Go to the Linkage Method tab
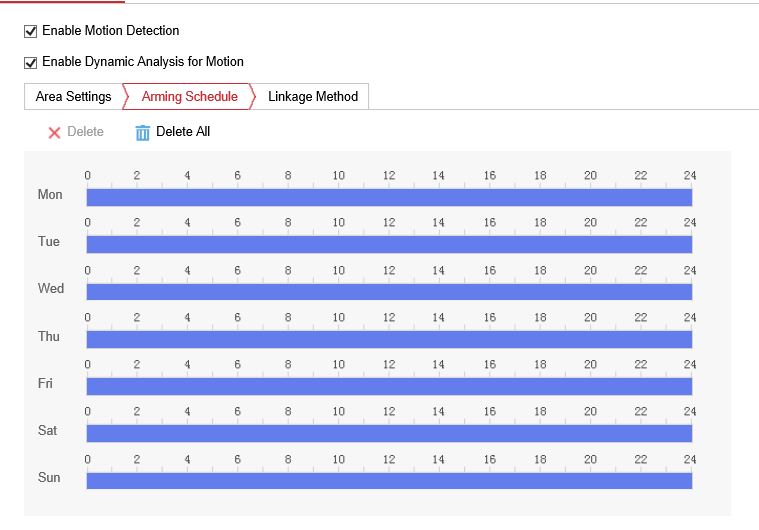The width and height of the screenshot is (759, 530). [x=312, y=97]
